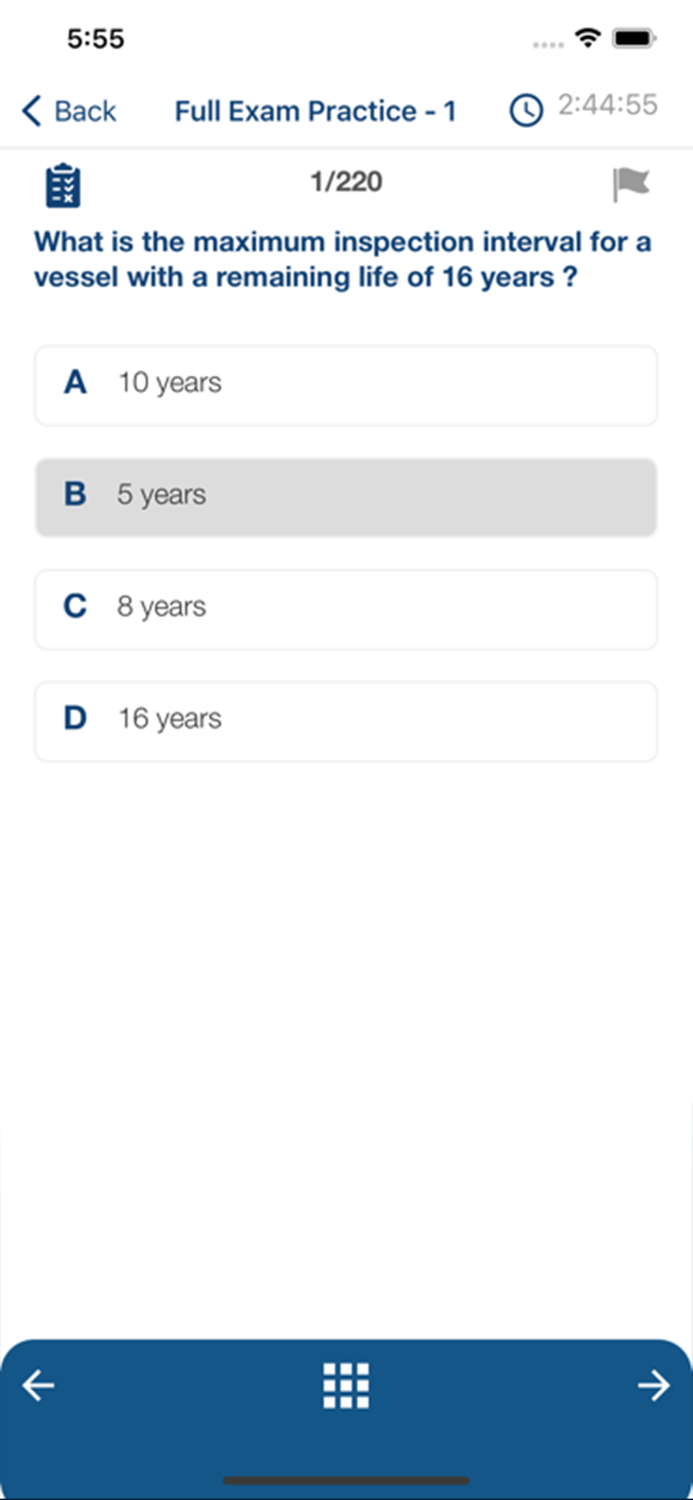The image size is (693, 1500).
Task: Tap the Wi-Fi status icon
Action: (586, 39)
